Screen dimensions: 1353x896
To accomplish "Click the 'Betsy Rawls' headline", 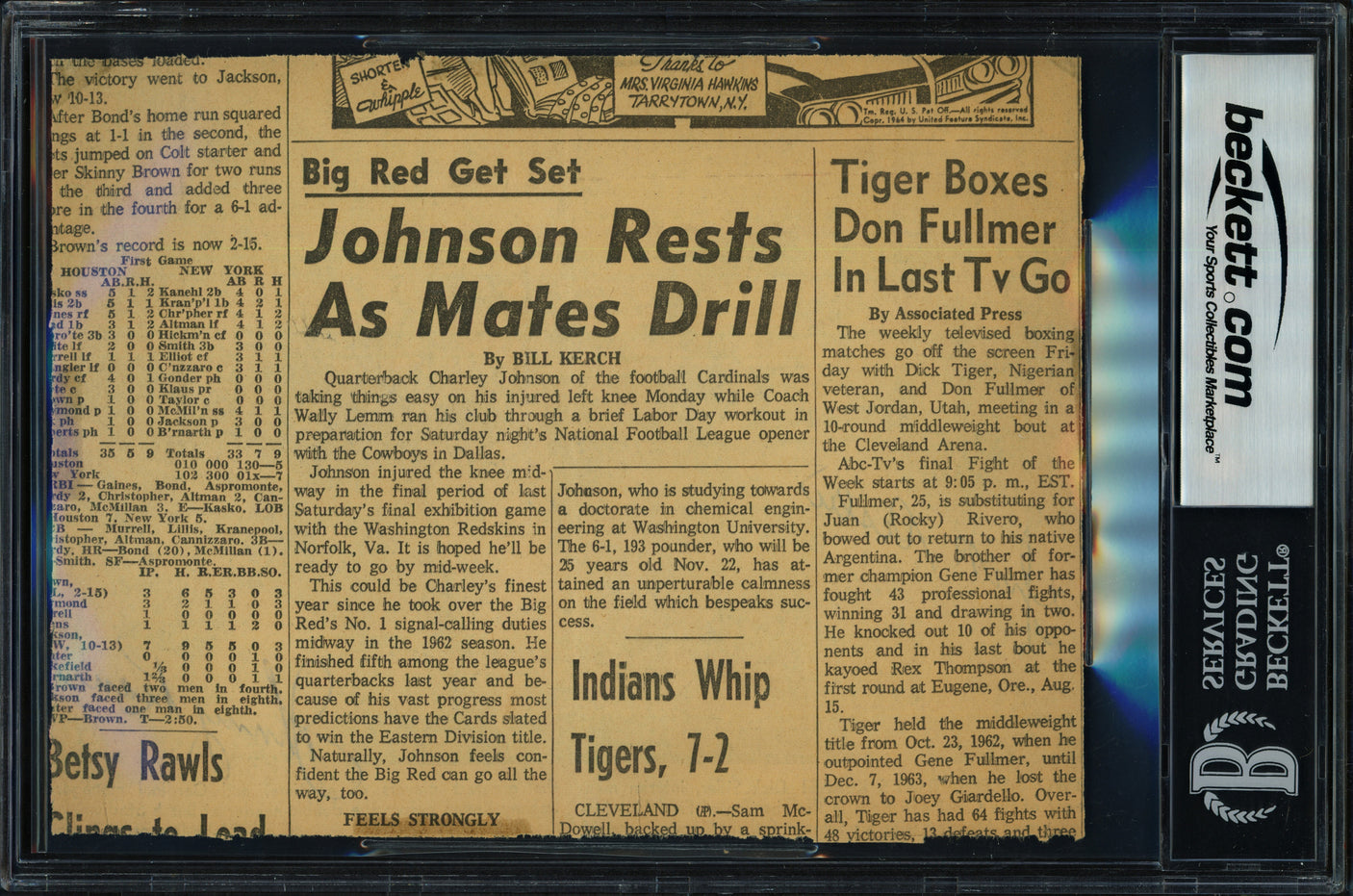I will coord(139,765).
